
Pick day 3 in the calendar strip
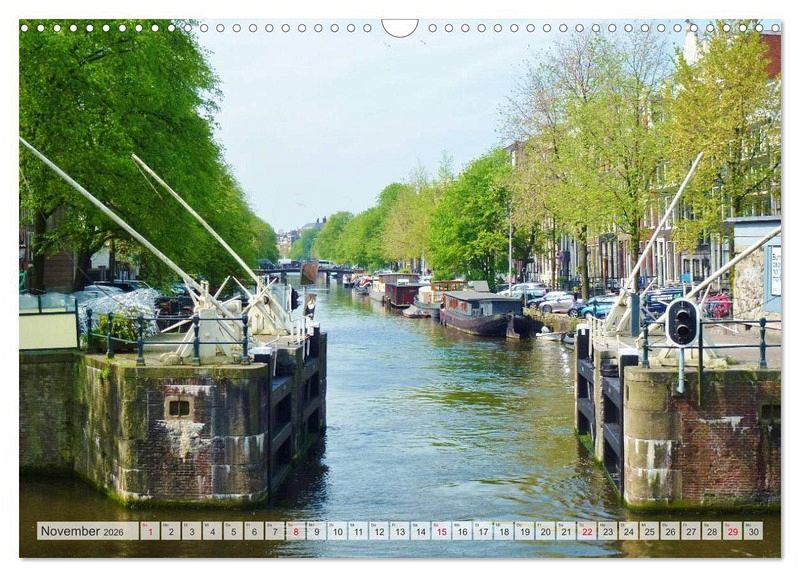pyautogui.click(x=192, y=531)
